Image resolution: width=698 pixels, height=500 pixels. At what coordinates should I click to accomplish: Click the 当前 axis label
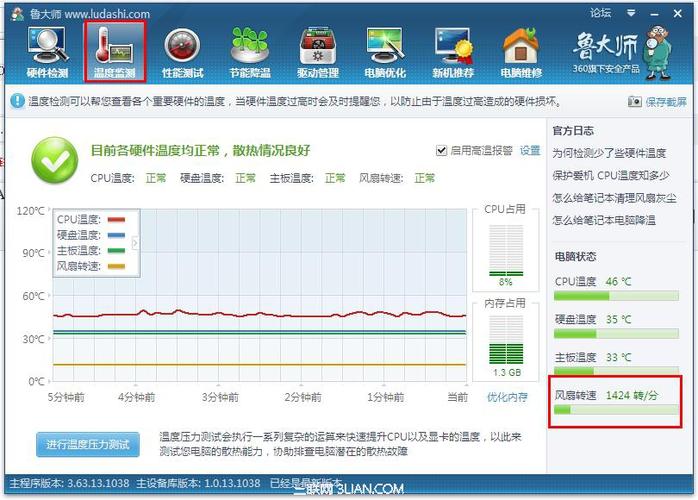coord(458,397)
